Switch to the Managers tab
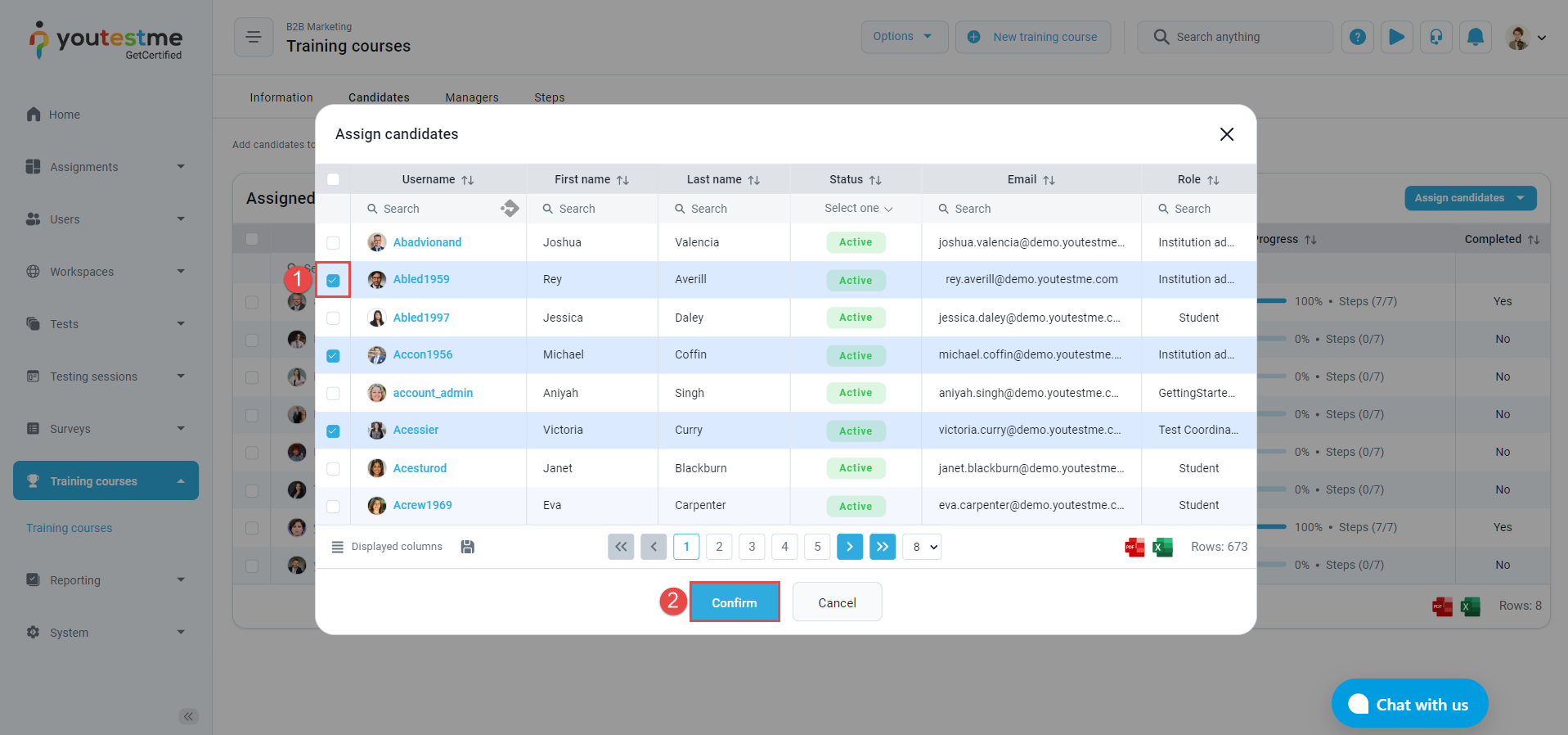 tap(472, 97)
